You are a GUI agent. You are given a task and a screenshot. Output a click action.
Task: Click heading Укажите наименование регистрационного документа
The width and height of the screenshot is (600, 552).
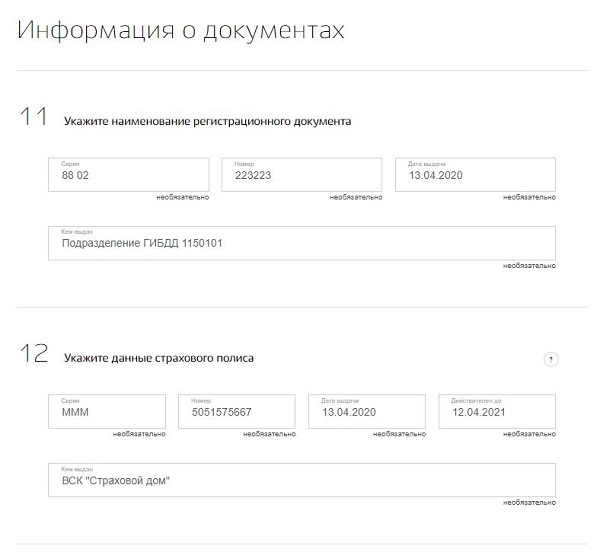point(207,121)
